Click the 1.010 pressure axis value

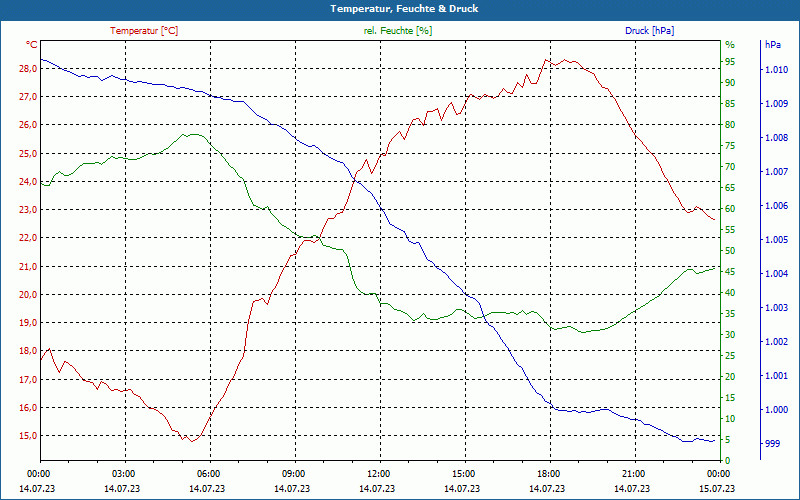click(777, 70)
